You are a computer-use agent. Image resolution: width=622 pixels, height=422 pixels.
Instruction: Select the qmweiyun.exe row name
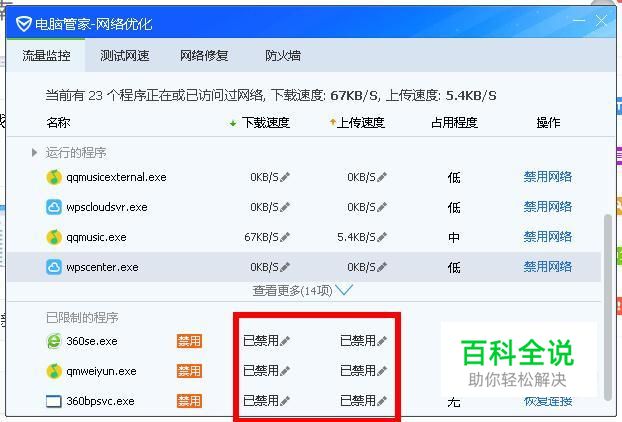click(101, 371)
